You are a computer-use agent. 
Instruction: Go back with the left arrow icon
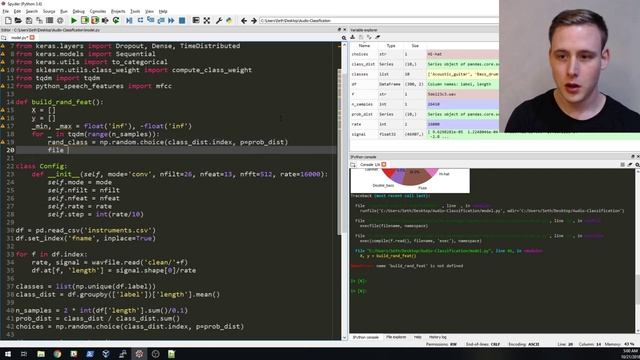244,20
